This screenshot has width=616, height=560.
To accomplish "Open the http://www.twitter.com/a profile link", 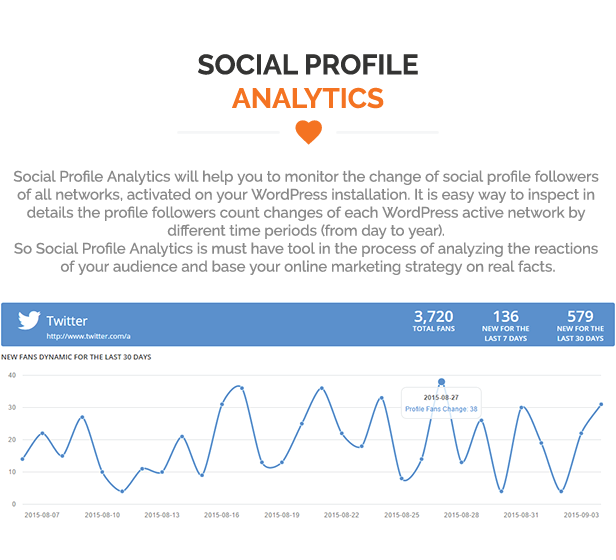I will [x=88, y=336].
